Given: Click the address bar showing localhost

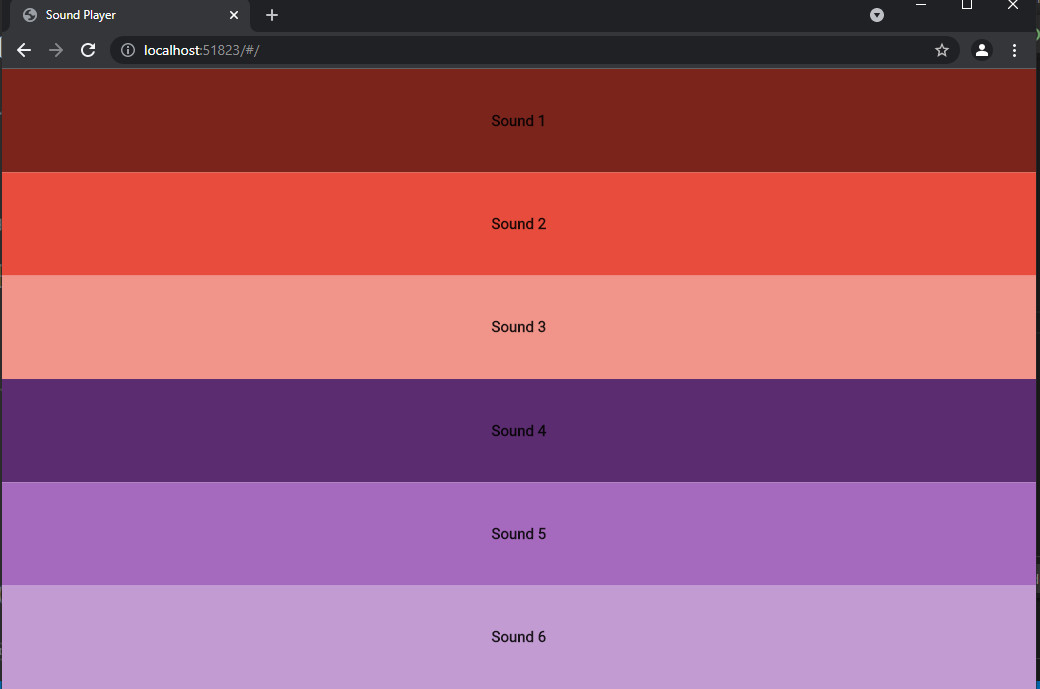Looking at the screenshot, I should (x=400, y=50).
